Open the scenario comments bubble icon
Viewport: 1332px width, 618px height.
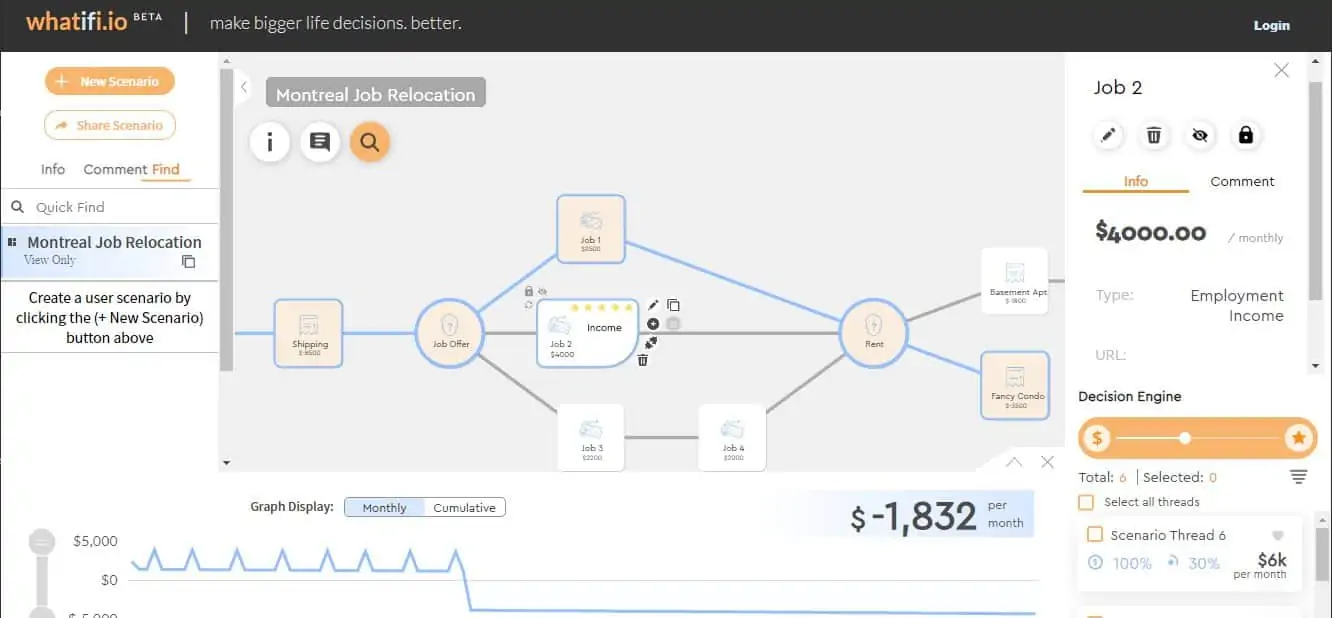pyautogui.click(x=320, y=142)
